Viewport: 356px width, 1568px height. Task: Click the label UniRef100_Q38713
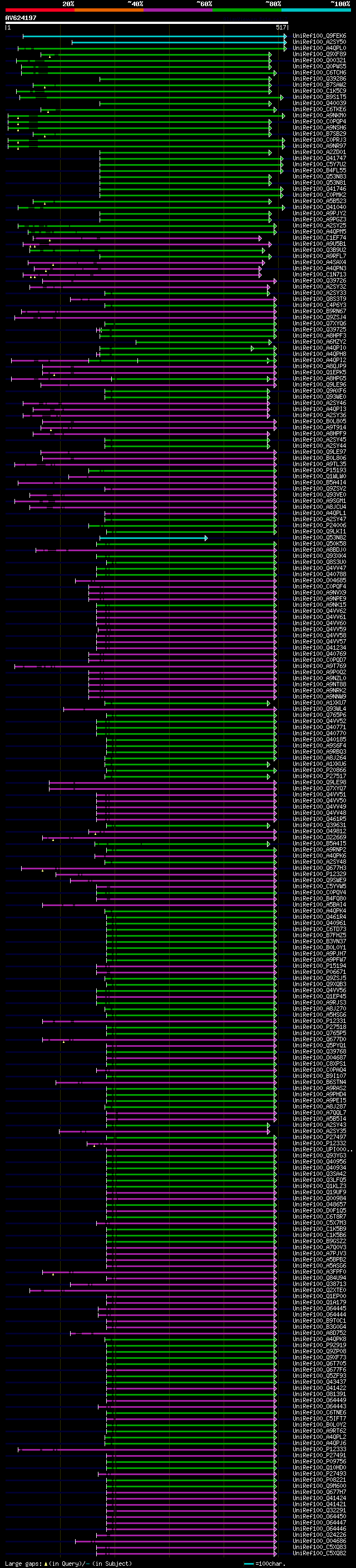(x=319, y=1284)
